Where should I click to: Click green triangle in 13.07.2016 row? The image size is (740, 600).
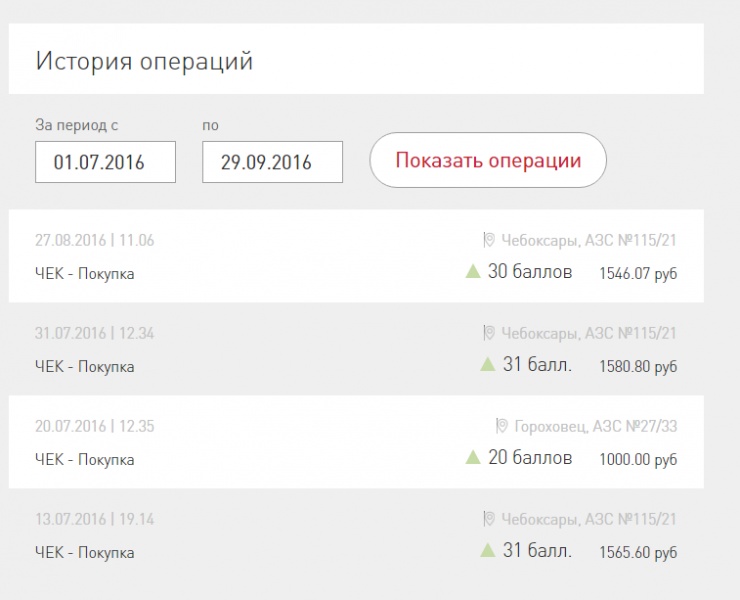coord(488,550)
